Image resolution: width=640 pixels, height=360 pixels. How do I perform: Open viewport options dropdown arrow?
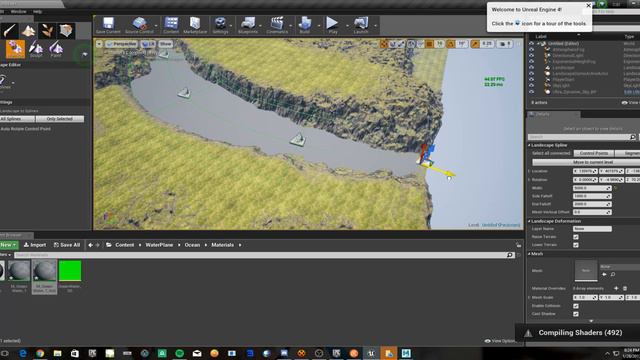click(99, 44)
